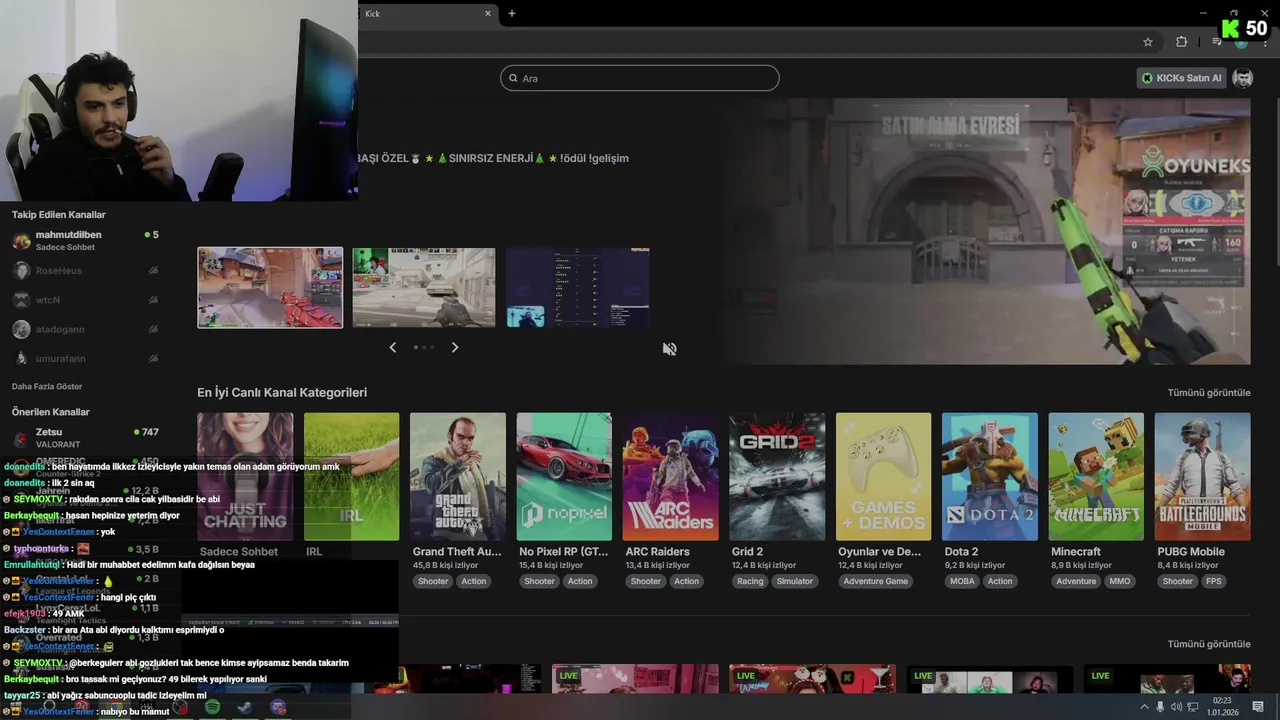
Task: Click MOBA tag under Dota 2
Action: pyautogui.click(x=962, y=581)
